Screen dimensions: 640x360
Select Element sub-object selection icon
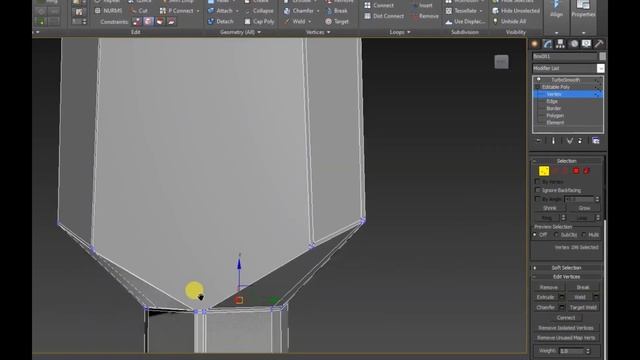coord(587,171)
